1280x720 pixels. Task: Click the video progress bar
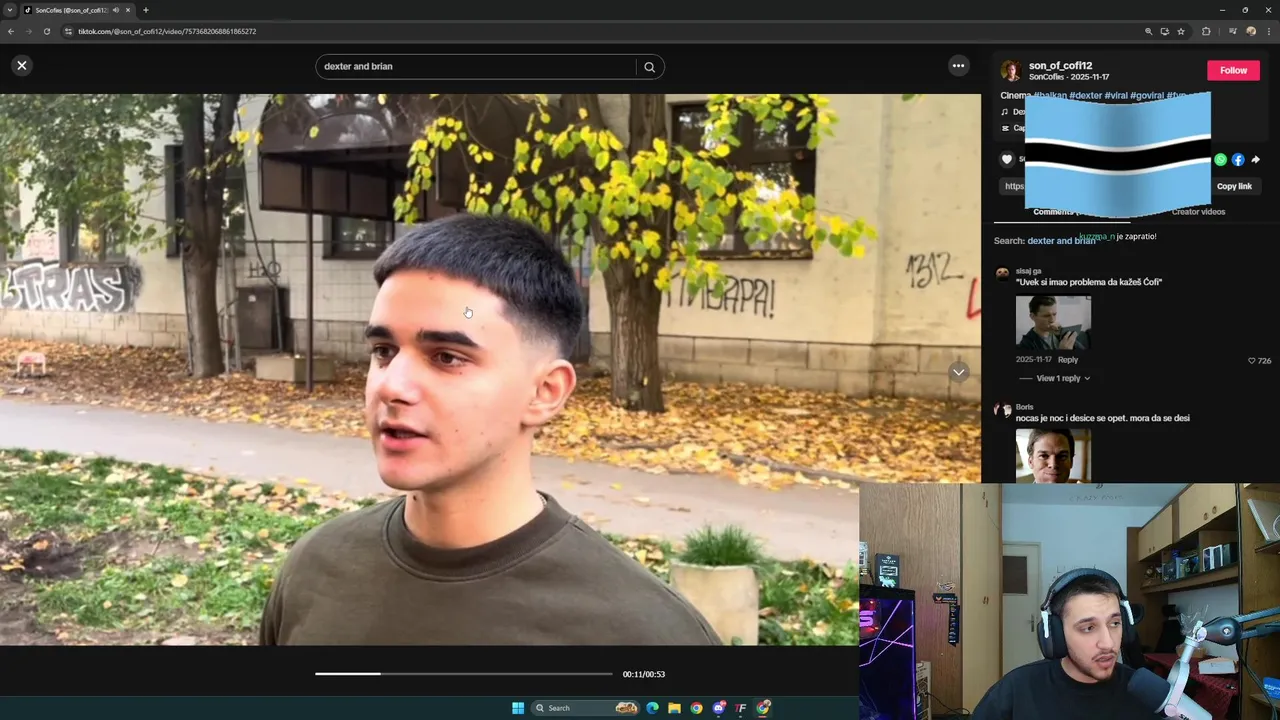[x=464, y=674]
